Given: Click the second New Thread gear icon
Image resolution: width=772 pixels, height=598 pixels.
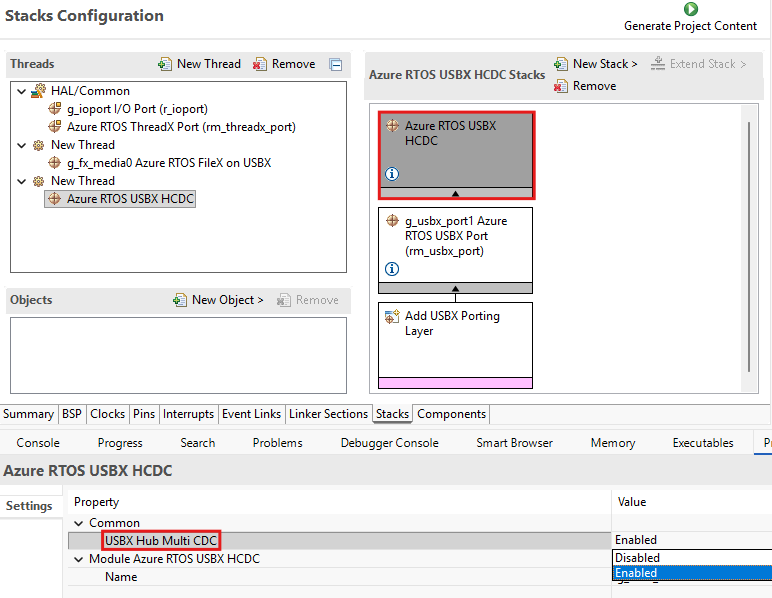Looking at the screenshot, I should click(38, 181).
